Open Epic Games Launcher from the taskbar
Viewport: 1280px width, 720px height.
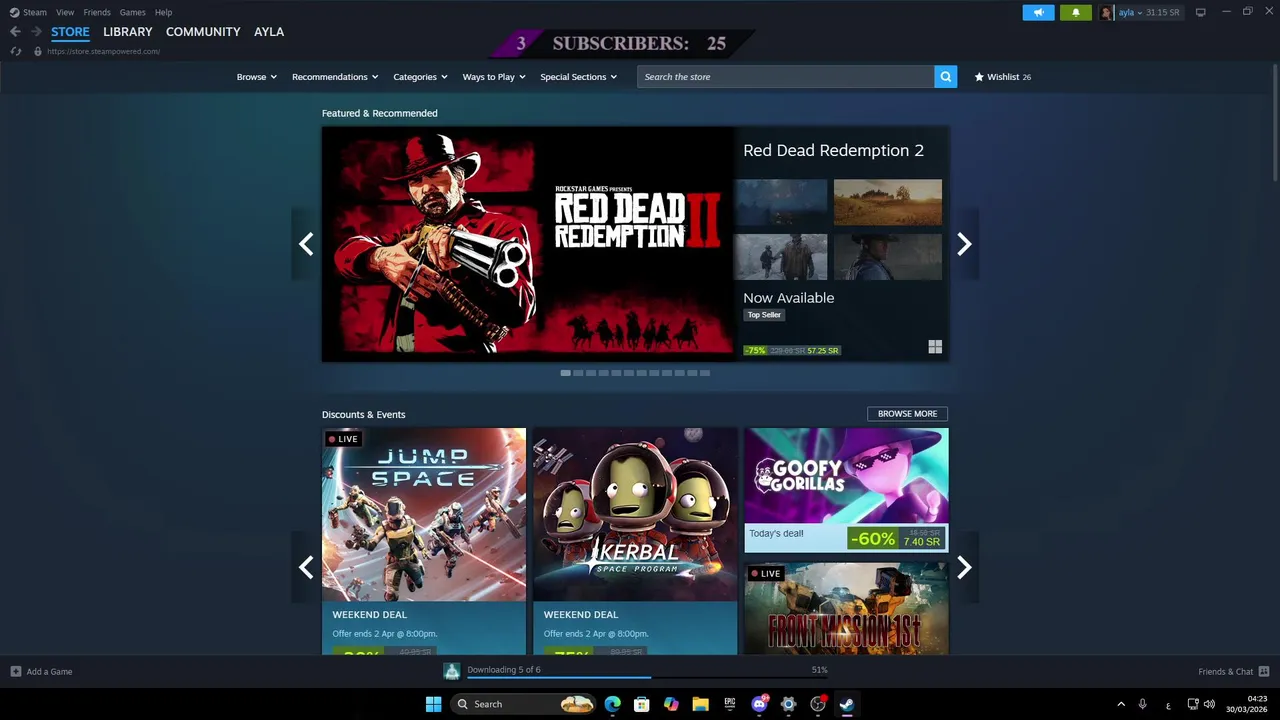click(x=730, y=704)
